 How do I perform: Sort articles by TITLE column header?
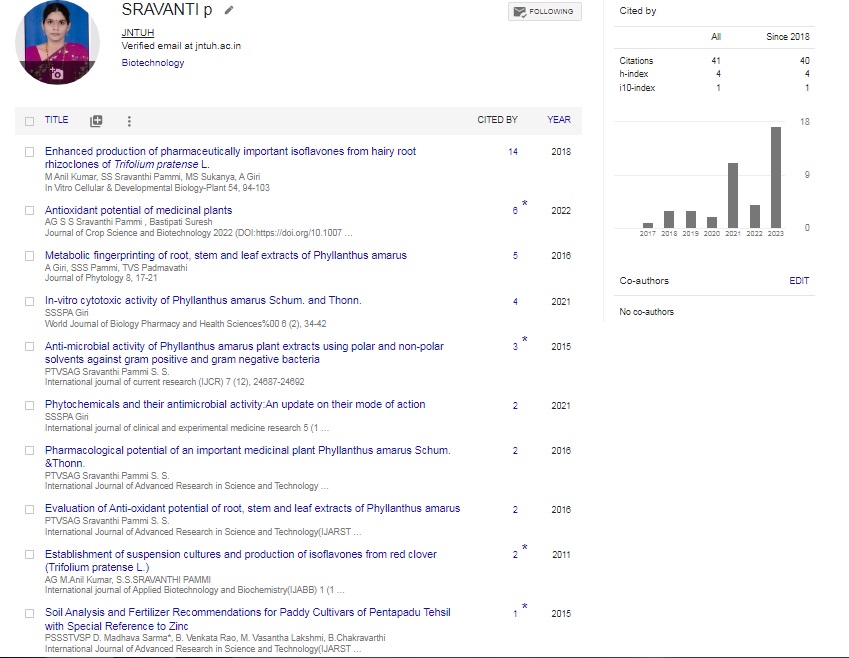pyautogui.click(x=57, y=120)
